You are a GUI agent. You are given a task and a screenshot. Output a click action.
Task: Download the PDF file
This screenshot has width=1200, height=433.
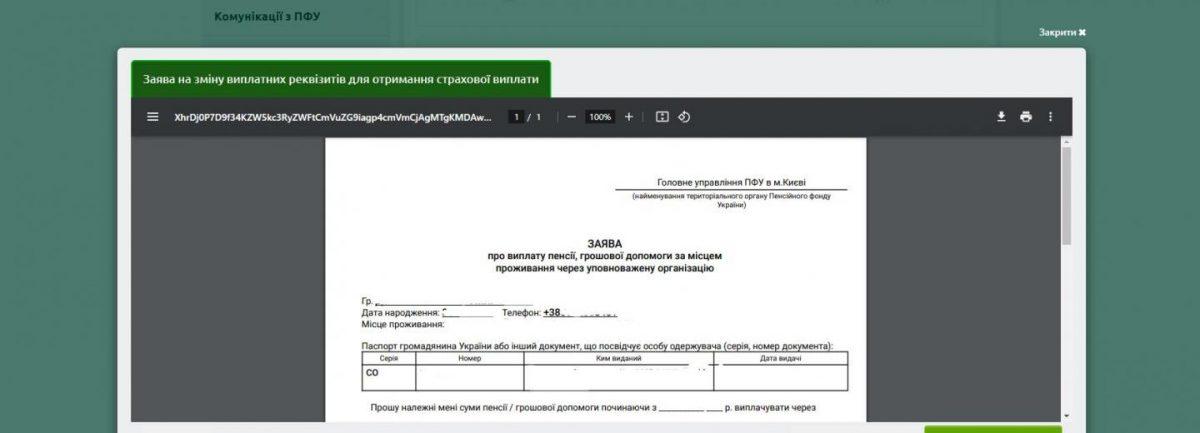(x=1001, y=117)
